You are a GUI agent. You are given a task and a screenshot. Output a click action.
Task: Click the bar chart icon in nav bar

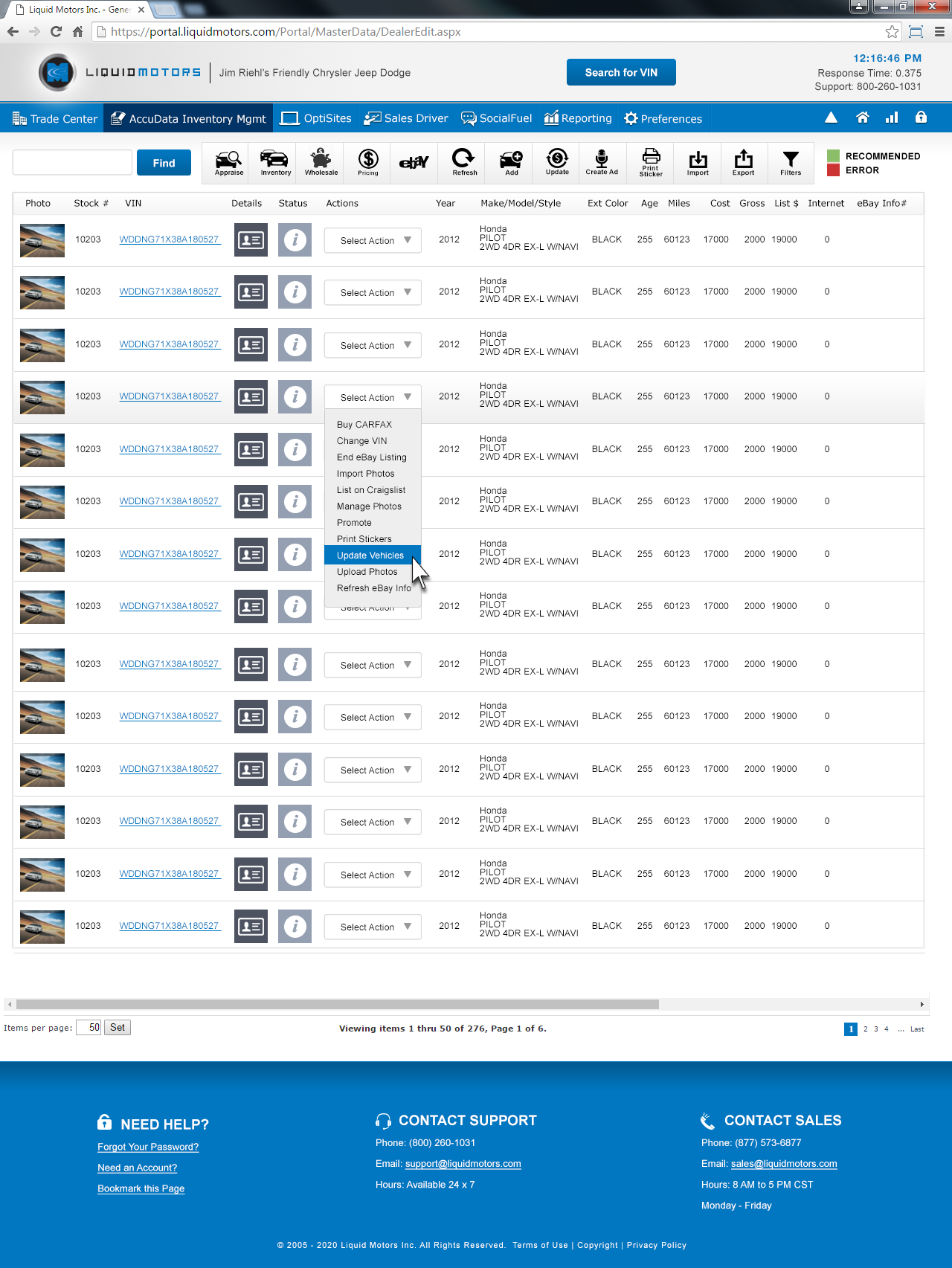coord(892,118)
